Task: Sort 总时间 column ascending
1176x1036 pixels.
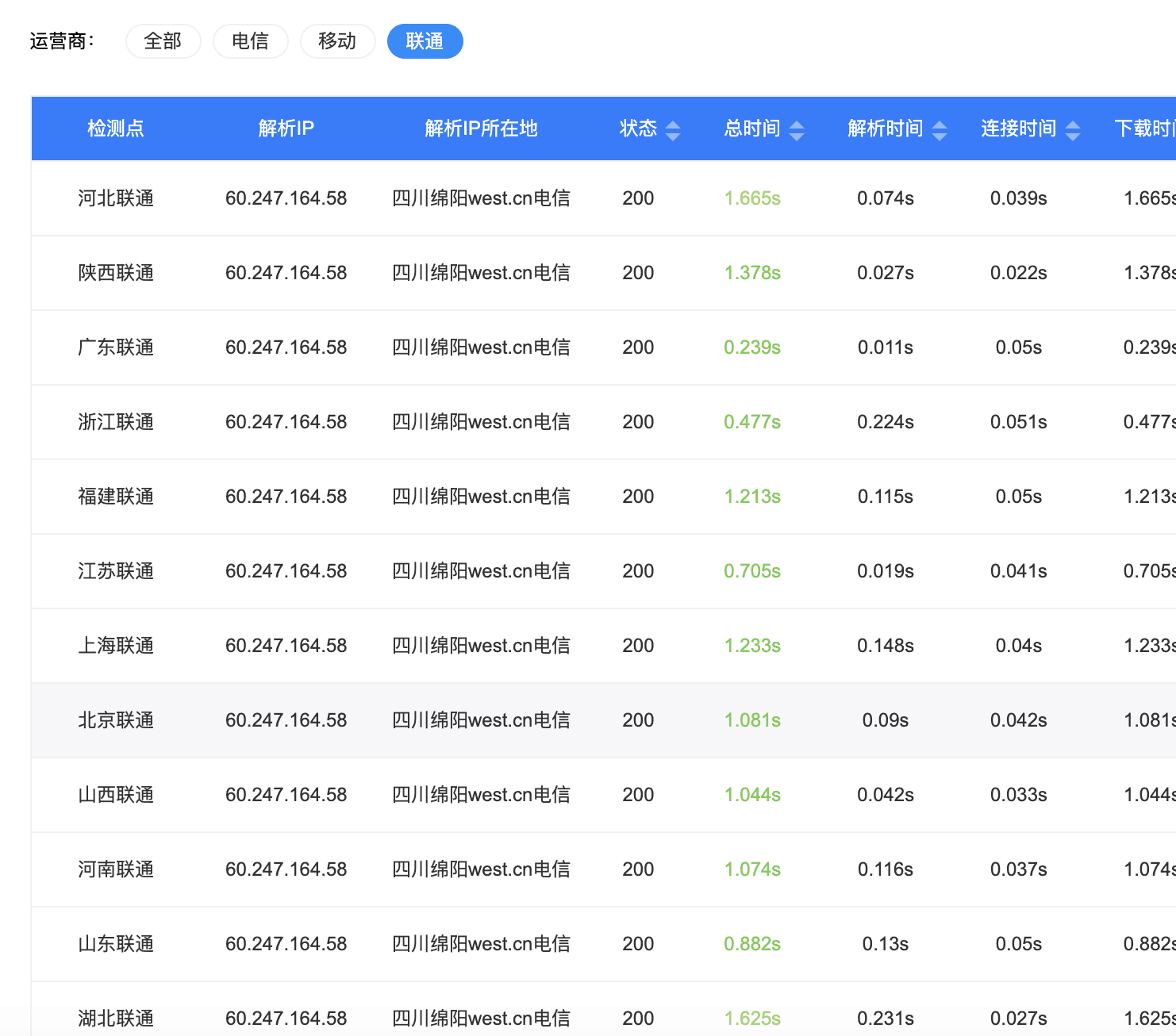Action: click(797, 123)
